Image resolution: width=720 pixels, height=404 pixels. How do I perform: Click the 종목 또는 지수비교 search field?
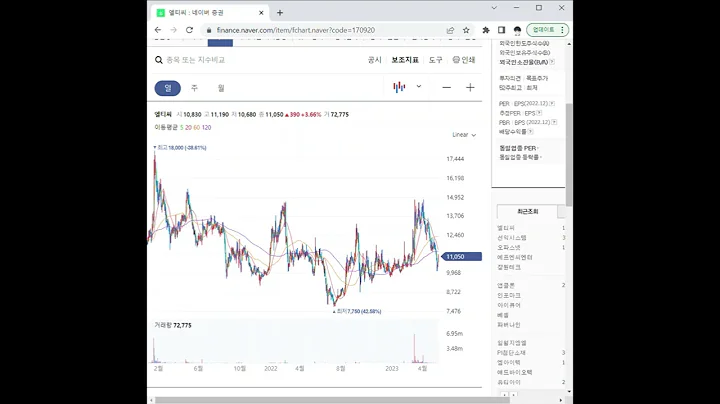point(196,60)
